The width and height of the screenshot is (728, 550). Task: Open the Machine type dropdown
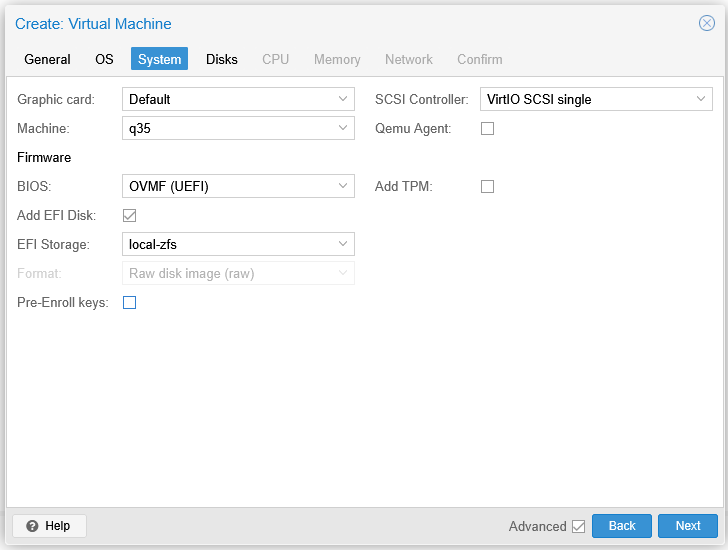[x=343, y=128]
